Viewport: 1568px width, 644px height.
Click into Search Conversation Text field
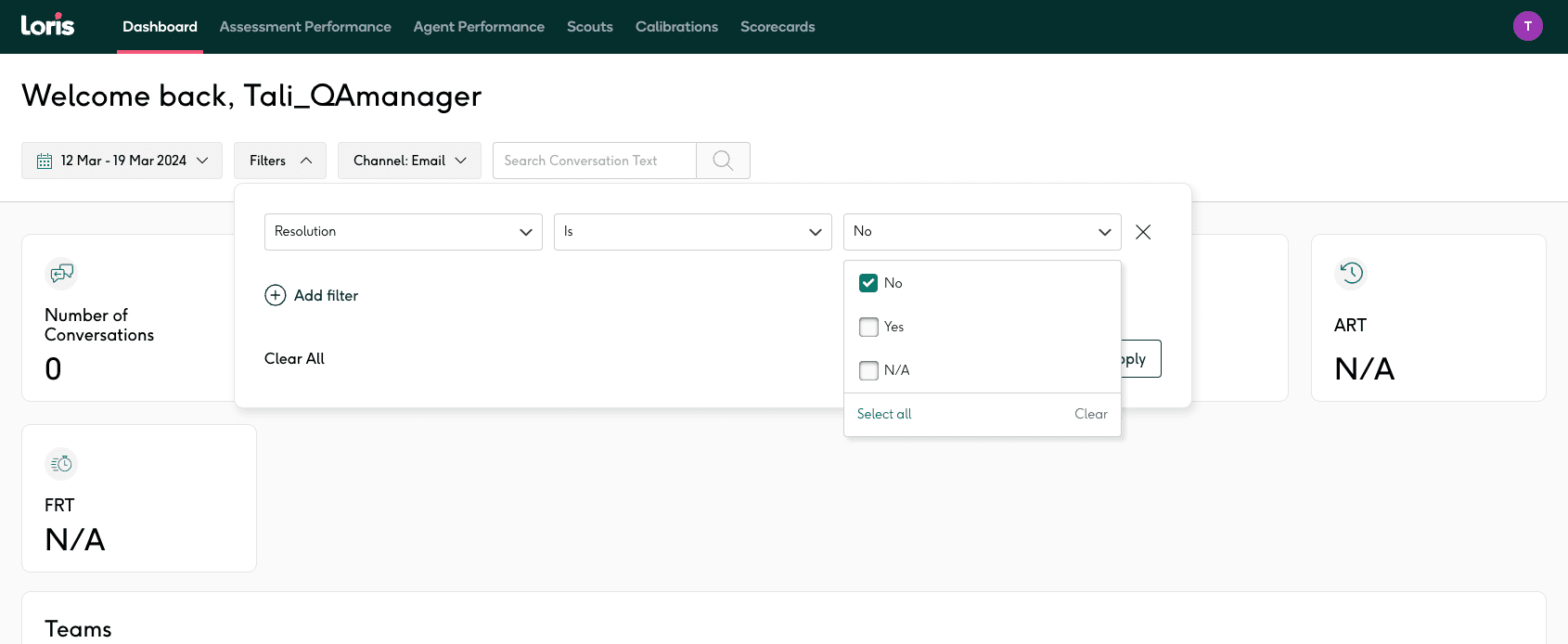[594, 161]
